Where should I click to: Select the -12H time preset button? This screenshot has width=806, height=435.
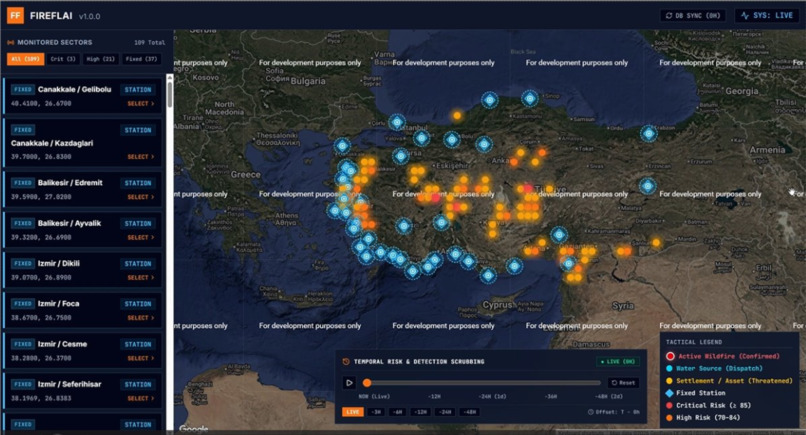coord(420,412)
